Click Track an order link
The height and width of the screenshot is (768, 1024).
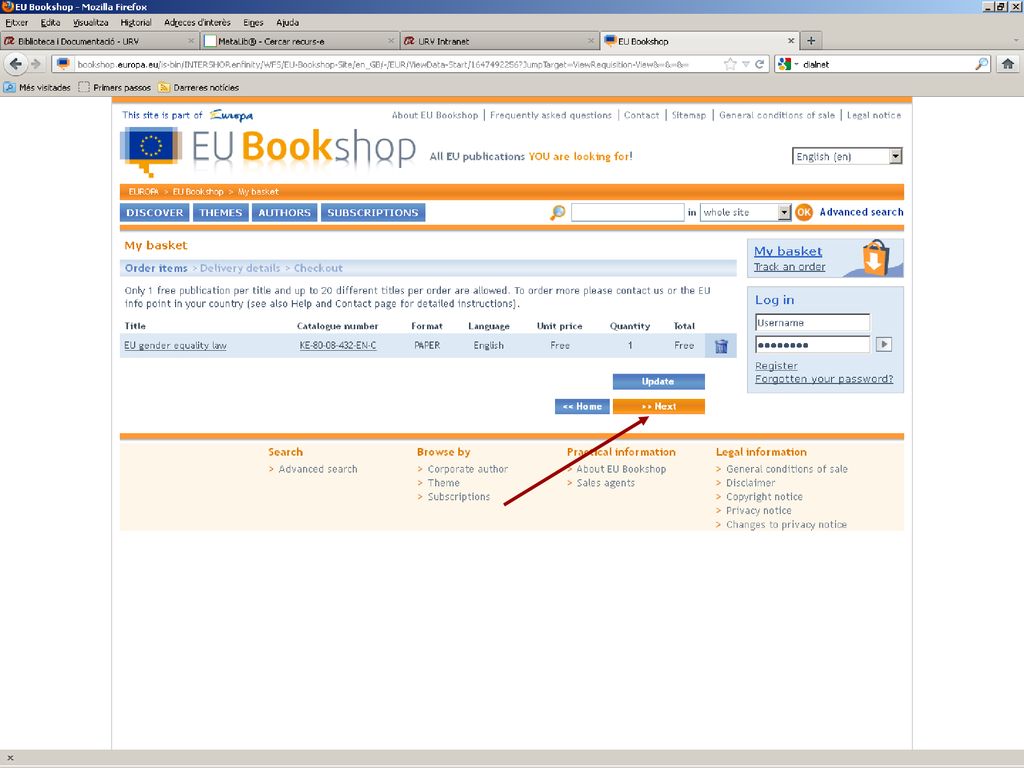(x=790, y=266)
